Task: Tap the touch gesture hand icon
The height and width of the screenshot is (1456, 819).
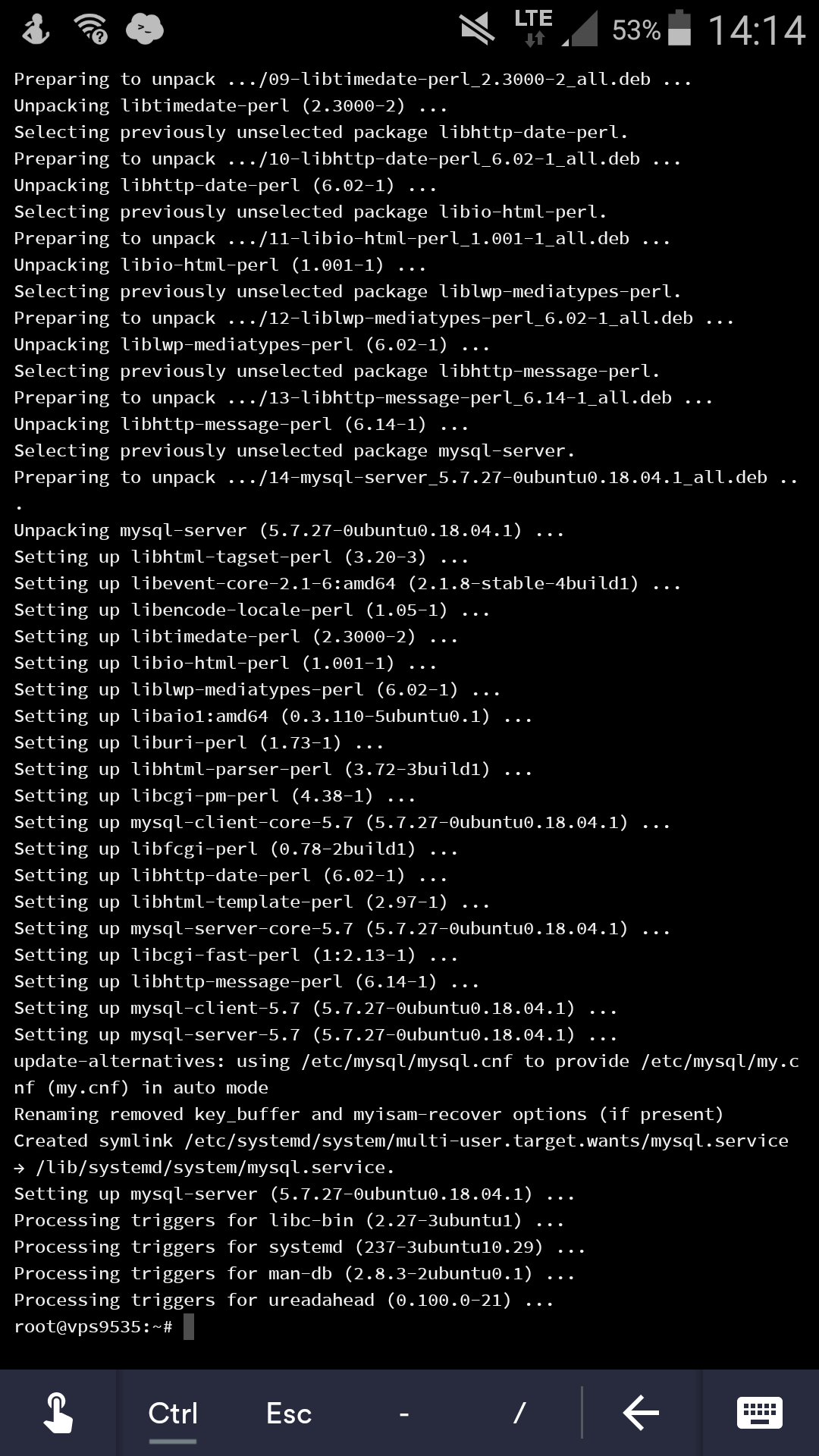Action: (x=58, y=1413)
